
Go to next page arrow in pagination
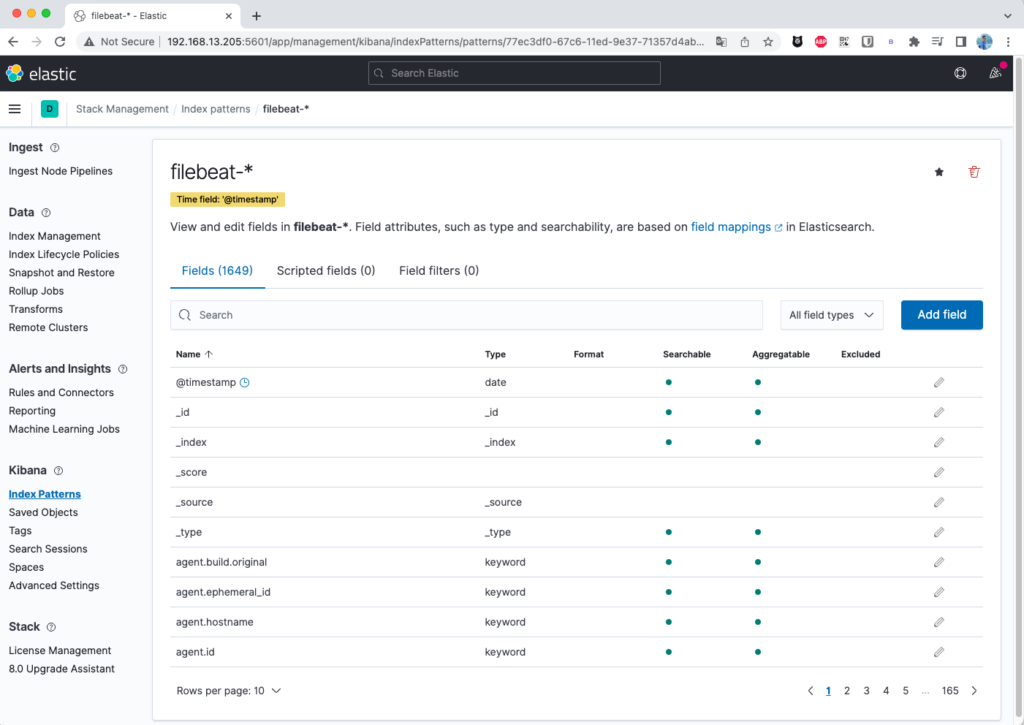[974, 690]
